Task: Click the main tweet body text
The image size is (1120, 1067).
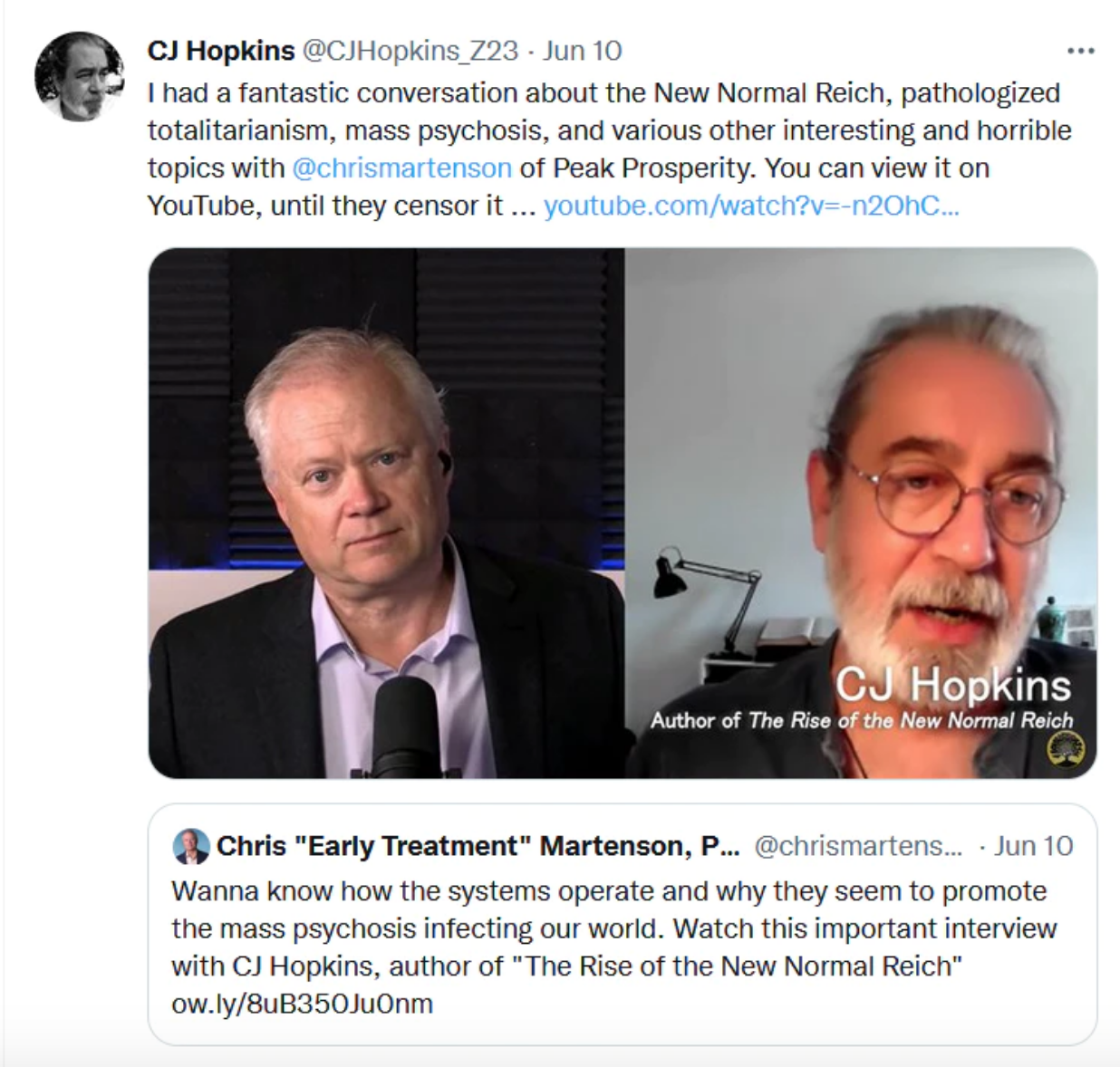Action: click(610, 149)
